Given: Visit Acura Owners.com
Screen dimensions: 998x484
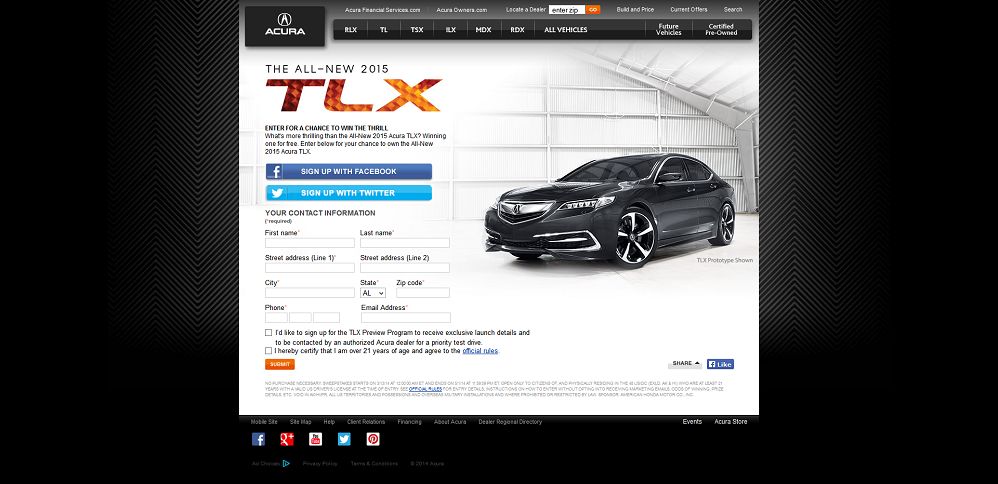Looking at the screenshot, I should tap(461, 10).
